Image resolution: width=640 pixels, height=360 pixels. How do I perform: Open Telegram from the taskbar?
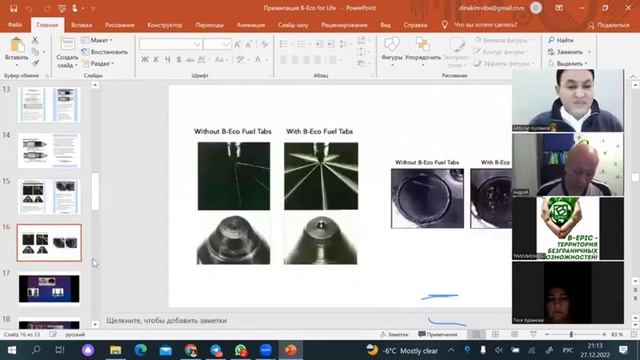pos(216,350)
